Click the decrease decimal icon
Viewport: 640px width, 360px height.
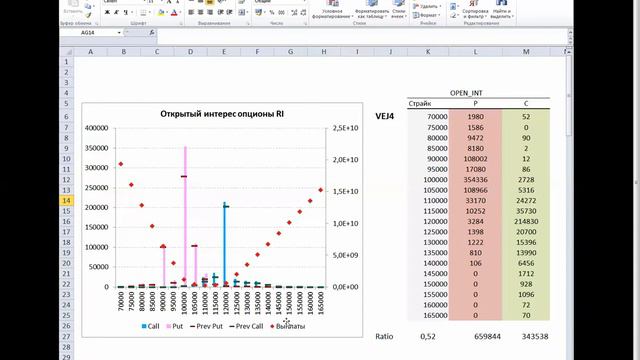tap(303, 13)
